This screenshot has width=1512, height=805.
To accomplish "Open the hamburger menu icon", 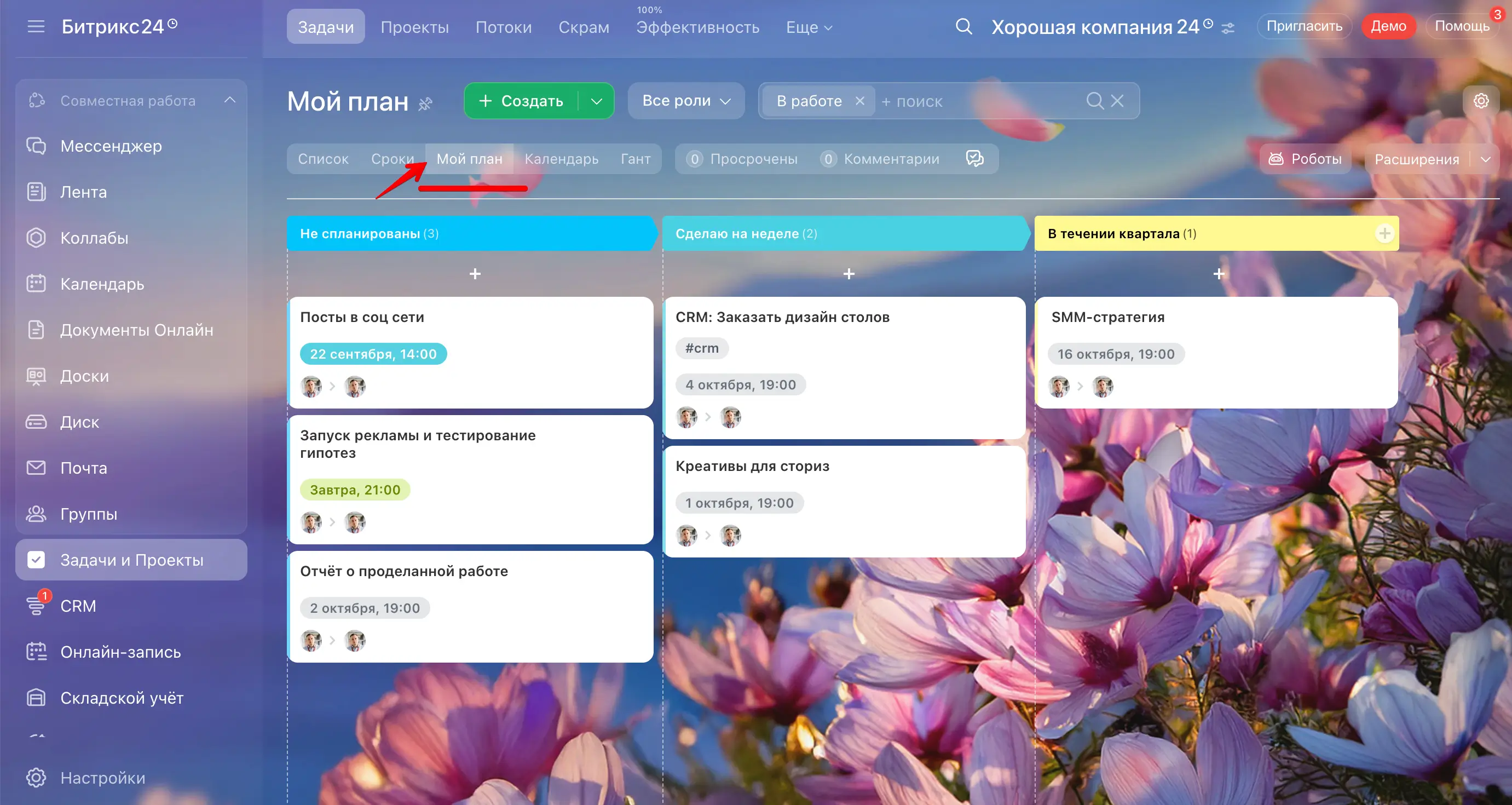I will click(36, 26).
